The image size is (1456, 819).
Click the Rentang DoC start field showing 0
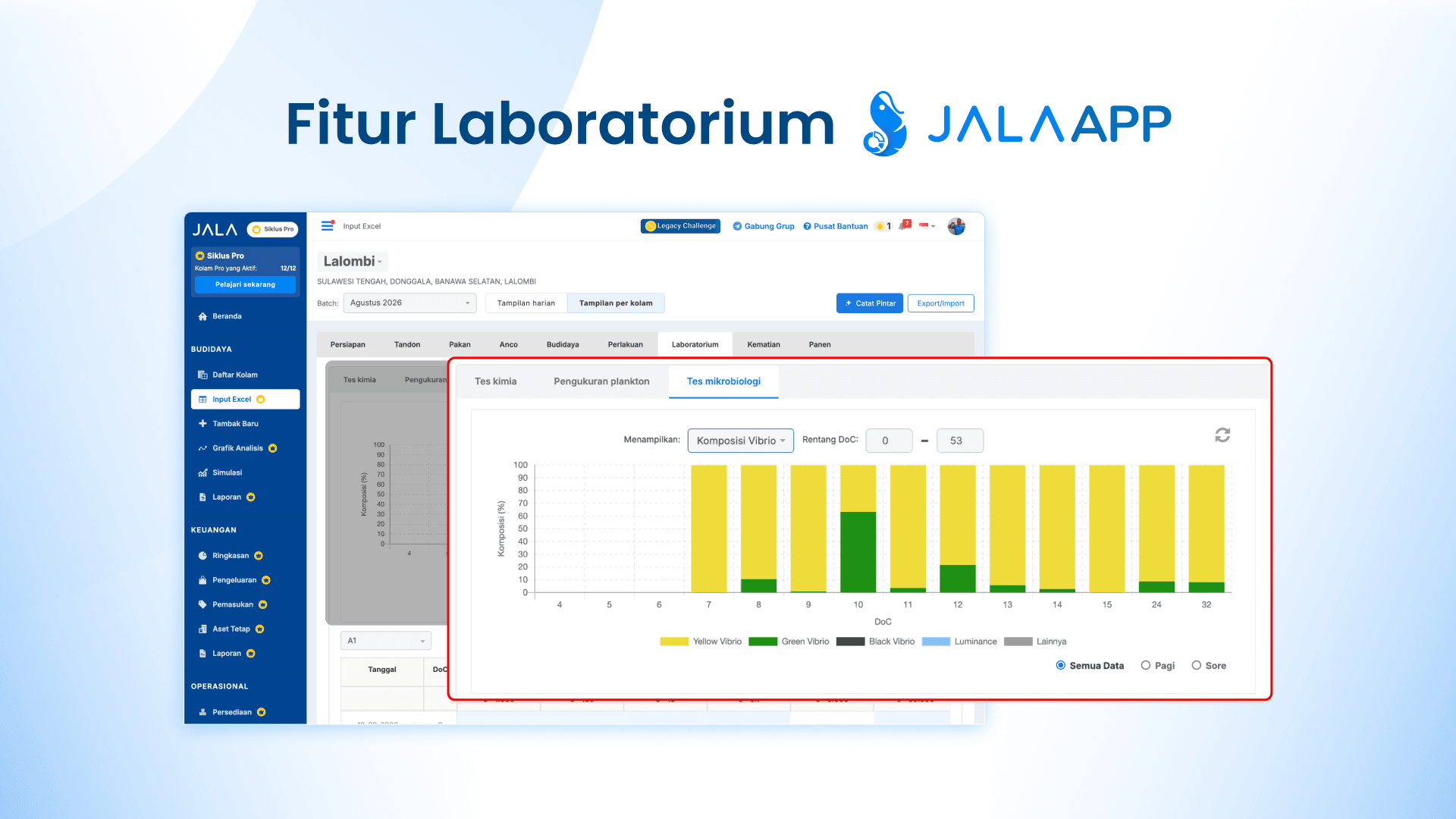click(x=889, y=441)
